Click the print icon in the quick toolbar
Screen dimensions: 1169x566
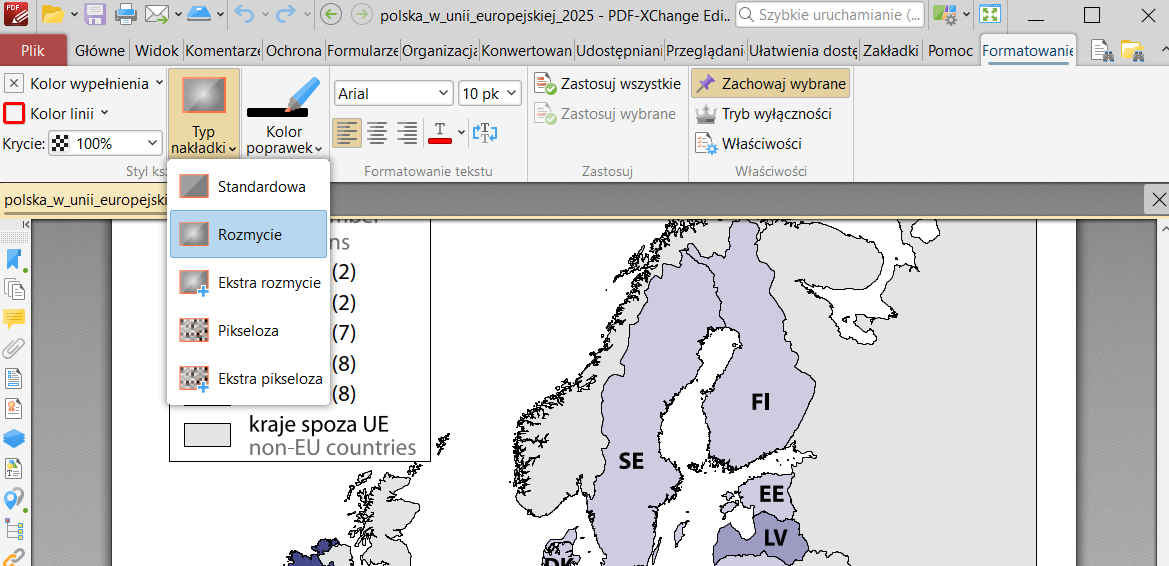pos(126,15)
